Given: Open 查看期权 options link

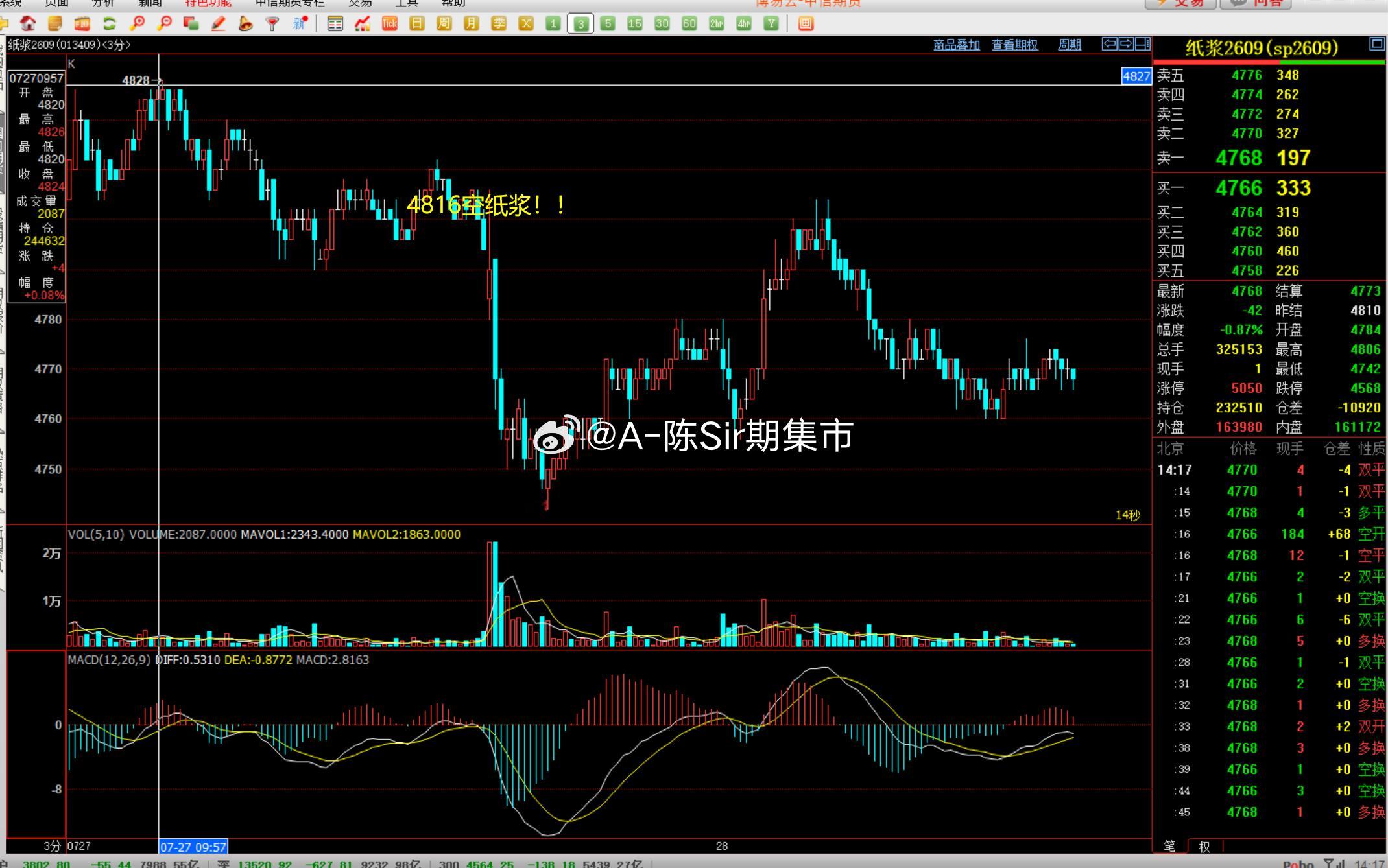Looking at the screenshot, I should click(1014, 45).
